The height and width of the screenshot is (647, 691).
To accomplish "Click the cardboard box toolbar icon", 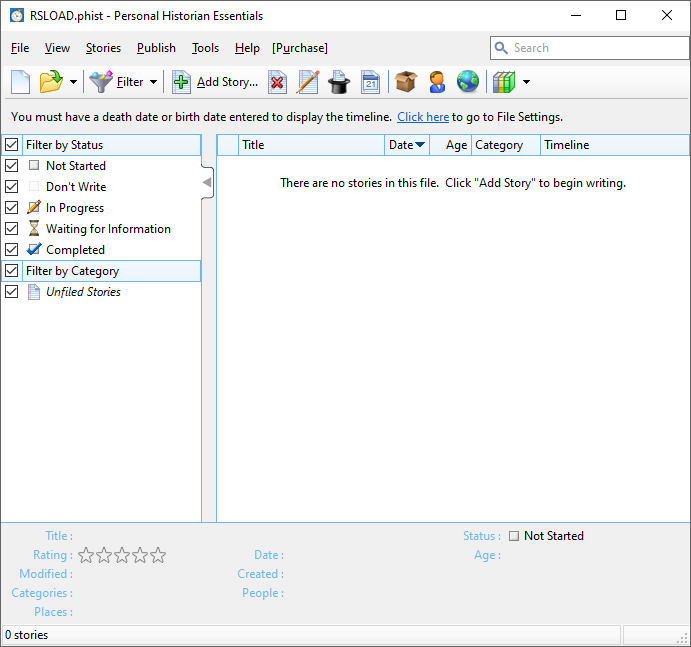I will click(x=406, y=82).
